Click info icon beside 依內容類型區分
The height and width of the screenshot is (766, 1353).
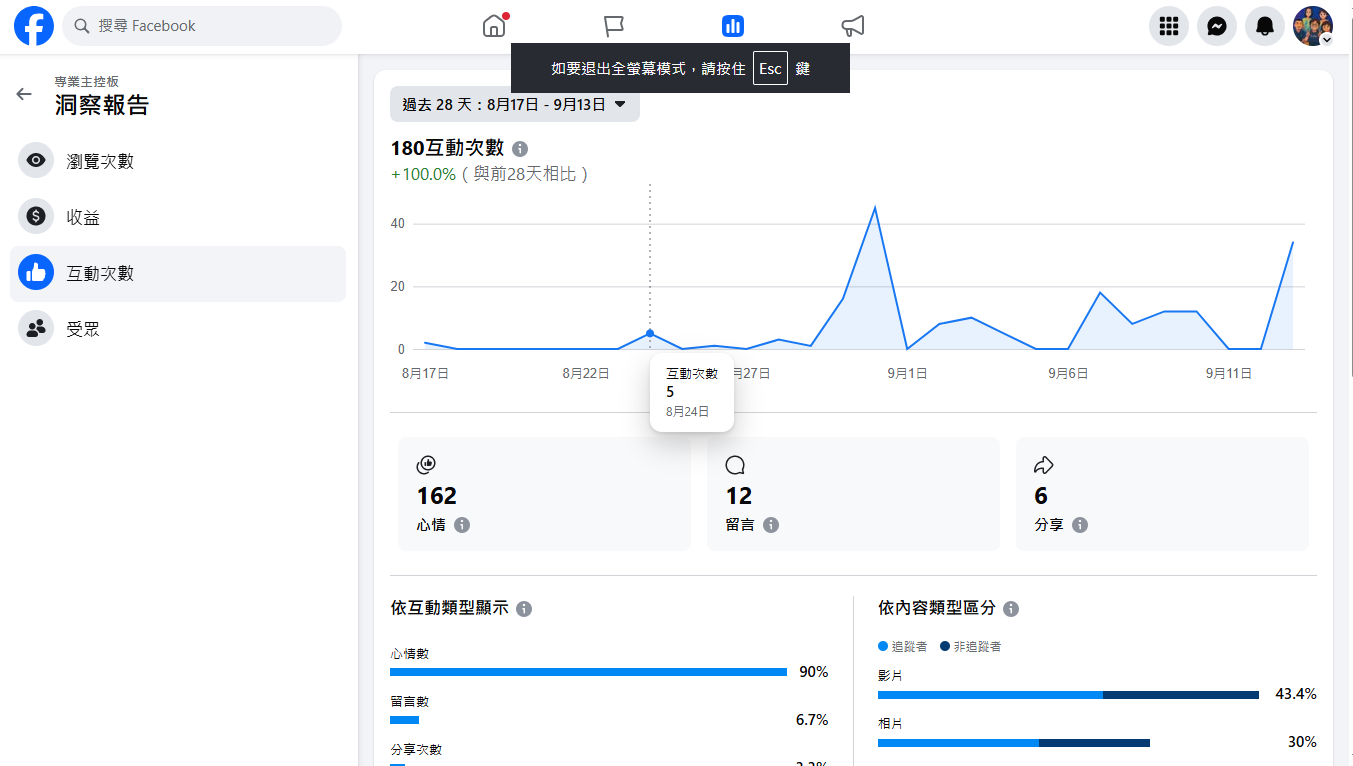coord(1011,609)
